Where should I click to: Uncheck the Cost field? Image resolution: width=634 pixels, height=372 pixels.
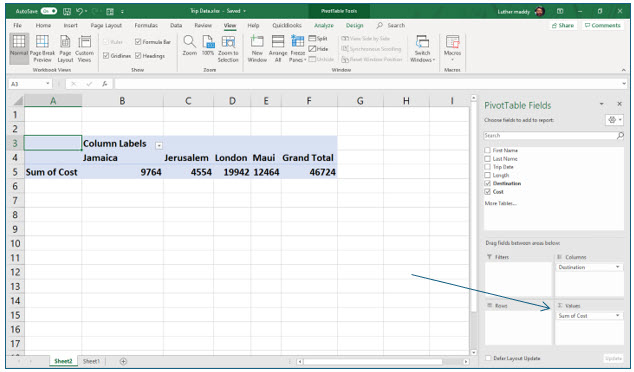(487, 192)
